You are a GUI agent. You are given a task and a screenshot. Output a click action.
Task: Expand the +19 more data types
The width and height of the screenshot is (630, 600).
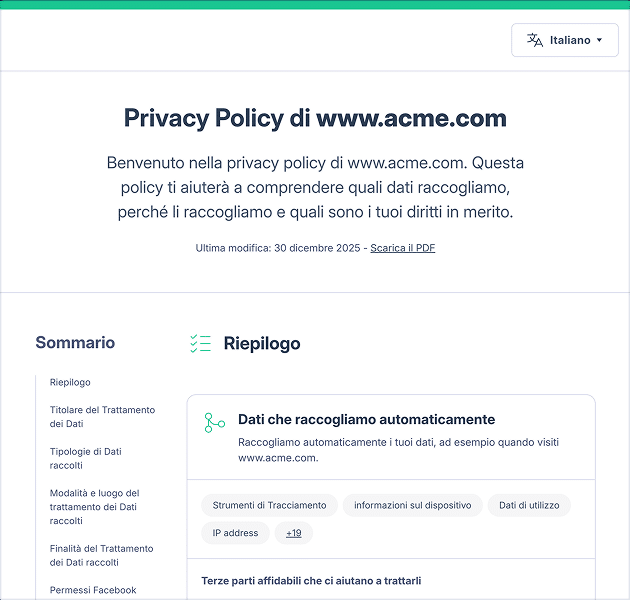tap(293, 533)
